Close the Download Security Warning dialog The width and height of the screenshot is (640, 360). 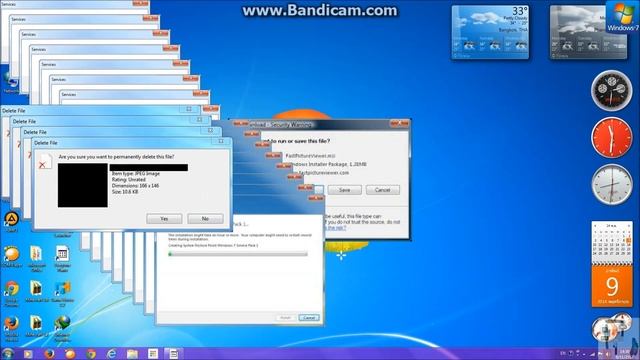click(x=399, y=123)
